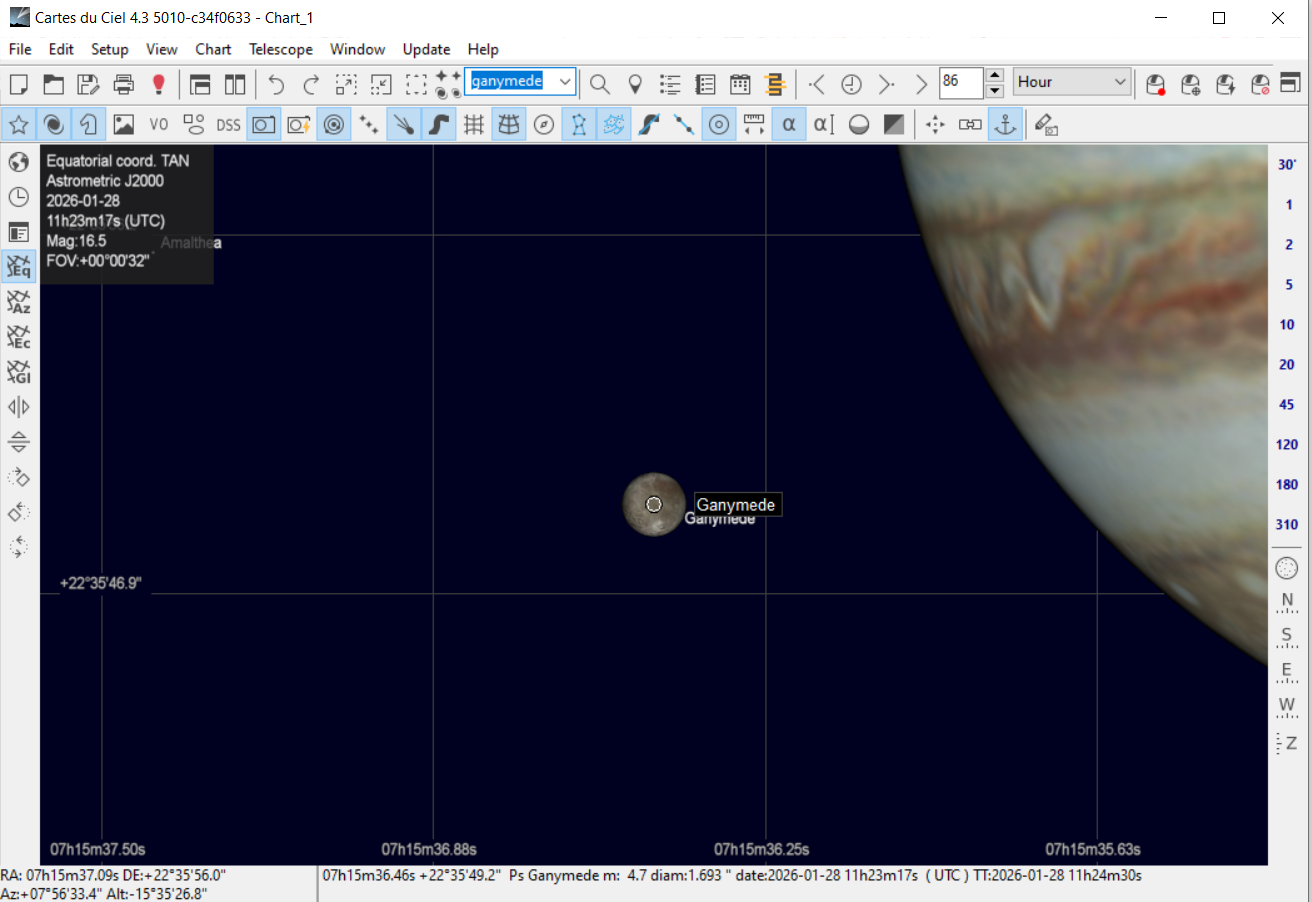Set field of view to 45 degrees

(x=1287, y=405)
